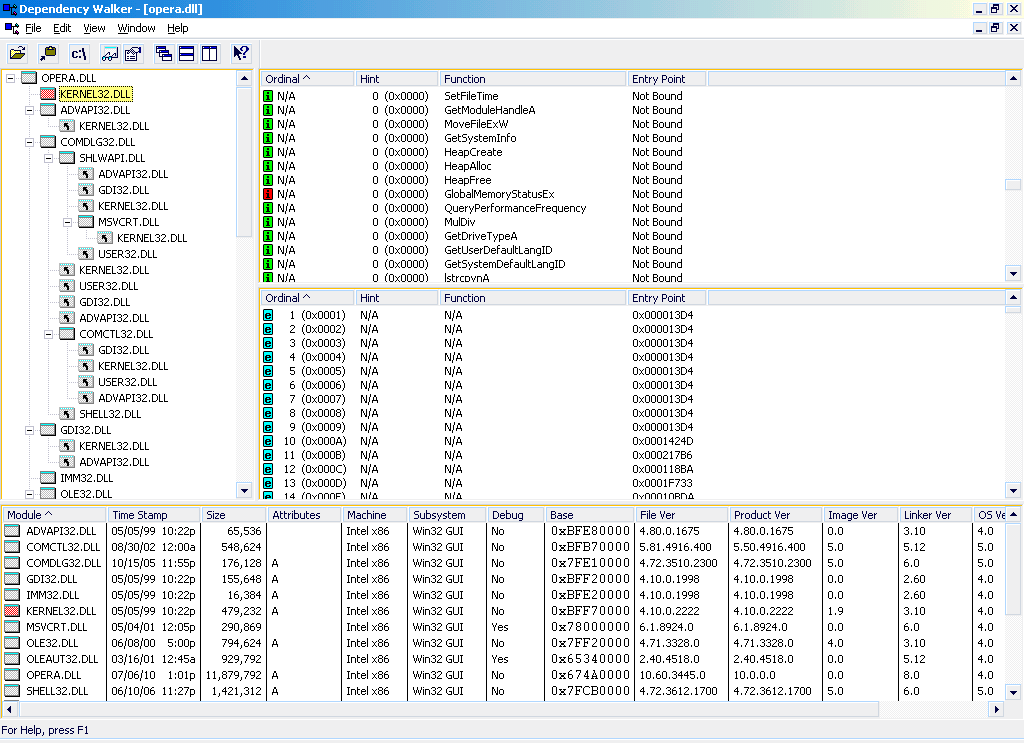Sort imports by Entry Point column header
This screenshot has width=1024, height=743.
pyautogui.click(x=667, y=79)
